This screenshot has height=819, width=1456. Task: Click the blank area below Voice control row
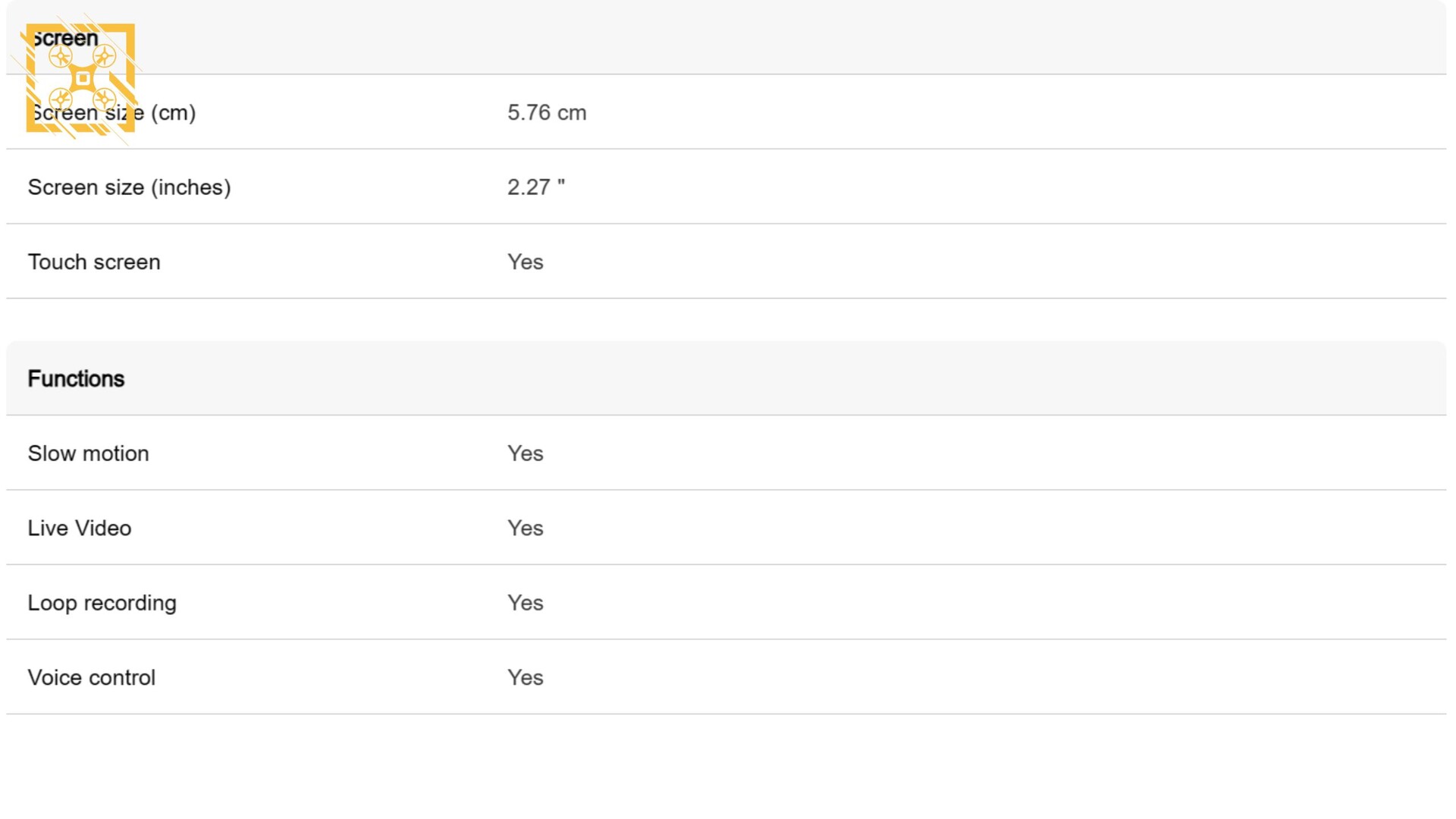tap(726, 766)
